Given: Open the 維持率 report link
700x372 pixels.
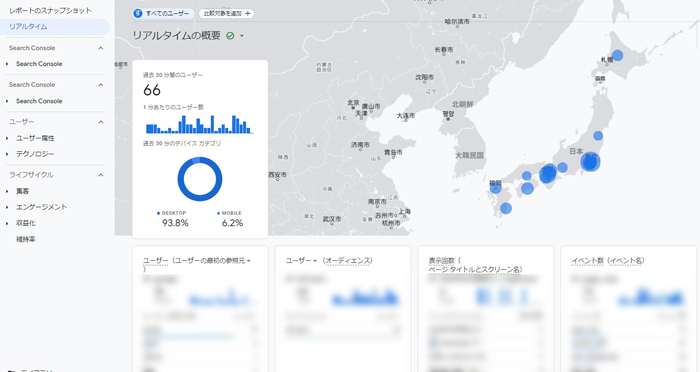Looking at the screenshot, I should tap(26, 239).
